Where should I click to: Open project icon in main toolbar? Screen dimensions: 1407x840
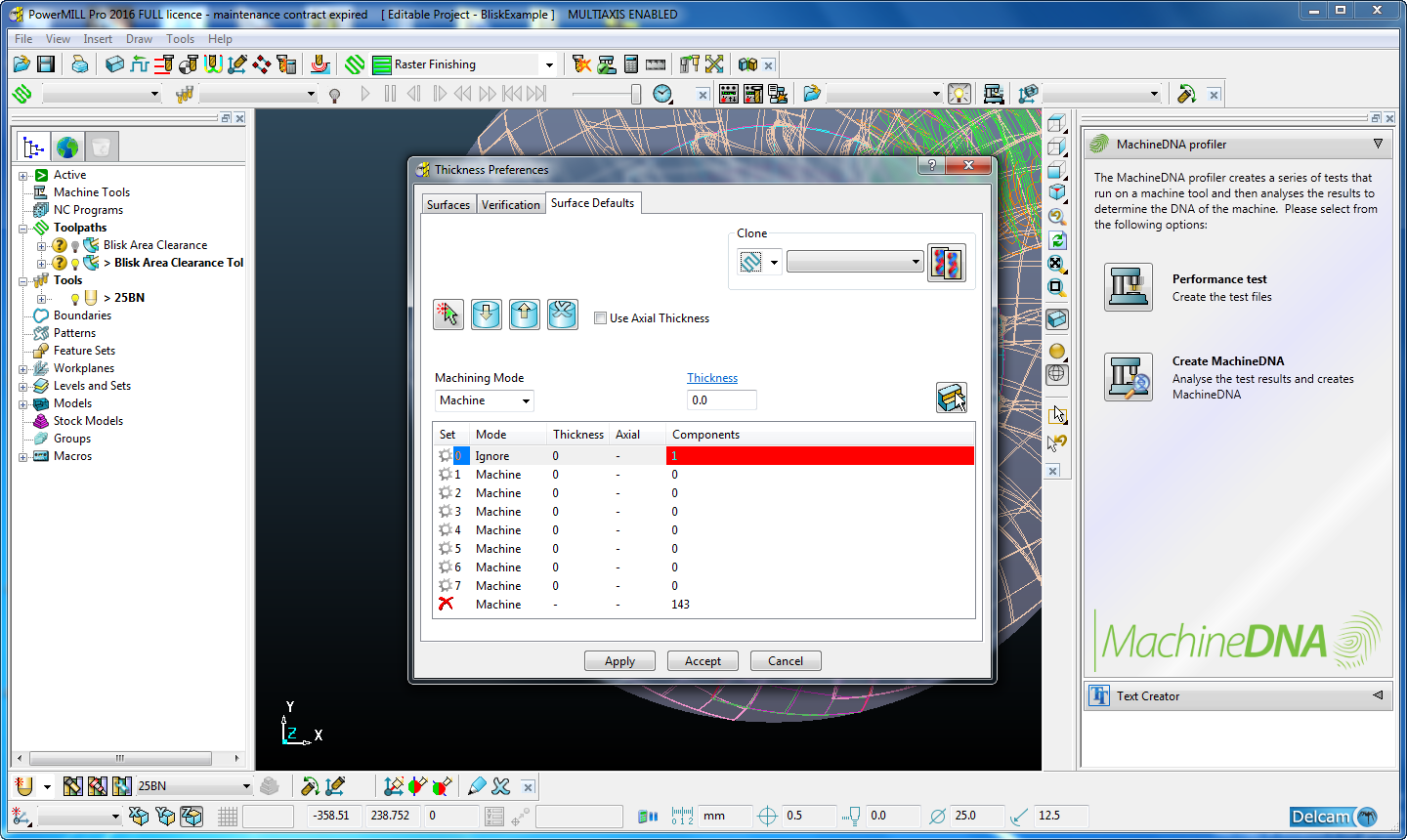(x=21, y=64)
